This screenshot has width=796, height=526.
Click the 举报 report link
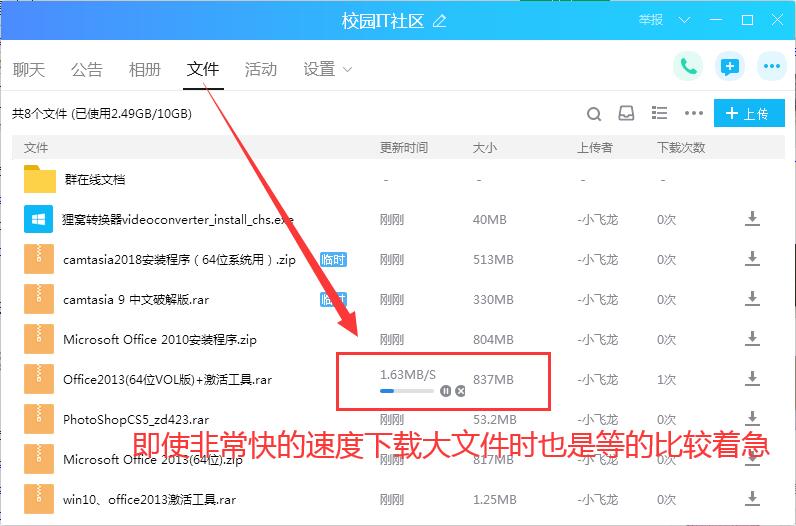click(651, 20)
